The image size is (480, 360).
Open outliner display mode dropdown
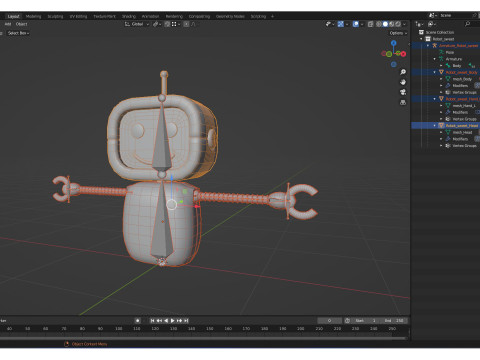pos(419,24)
